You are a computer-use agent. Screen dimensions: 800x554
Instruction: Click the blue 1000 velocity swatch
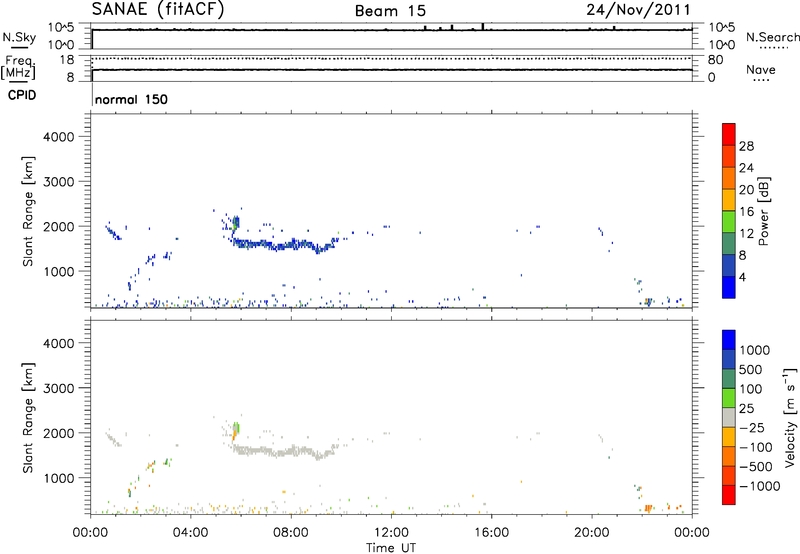coord(729,340)
